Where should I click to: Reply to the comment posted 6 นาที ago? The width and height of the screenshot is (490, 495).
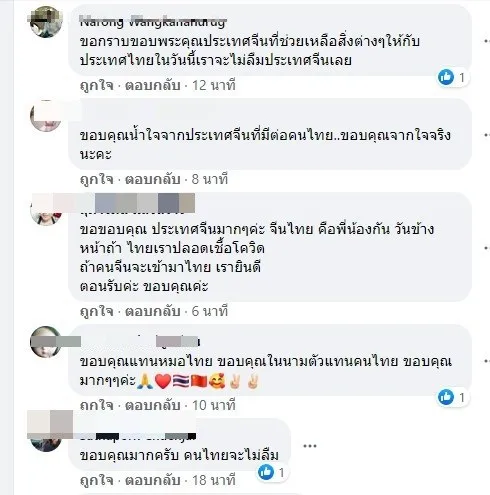pos(152,312)
